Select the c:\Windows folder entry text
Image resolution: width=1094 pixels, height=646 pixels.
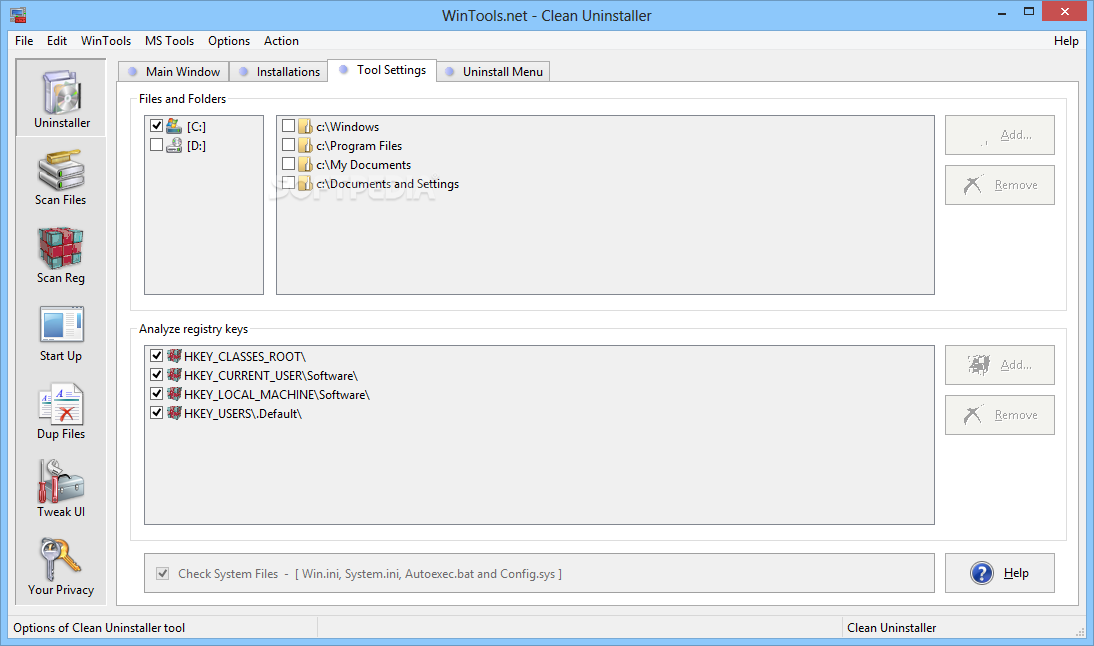[x=347, y=126]
